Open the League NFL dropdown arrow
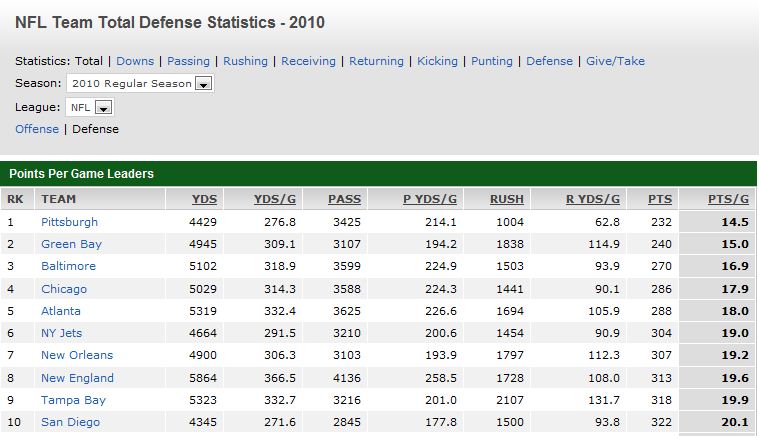The image size is (759, 436). [103, 107]
